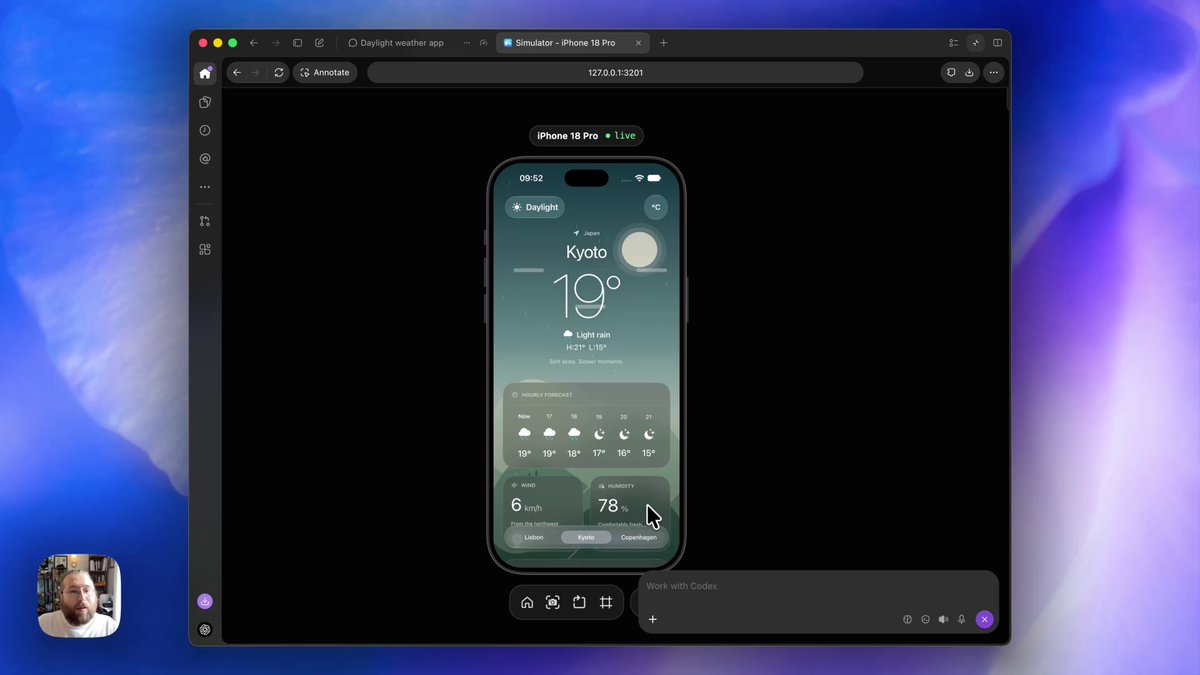This screenshot has height=675, width=1200.
Task: Open a new tab with the plus button
Action: [x=663, y=43]
